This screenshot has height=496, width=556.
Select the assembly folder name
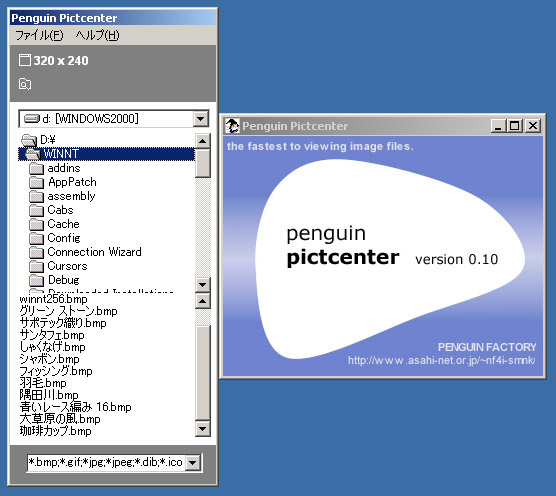(x=71, y=196)
